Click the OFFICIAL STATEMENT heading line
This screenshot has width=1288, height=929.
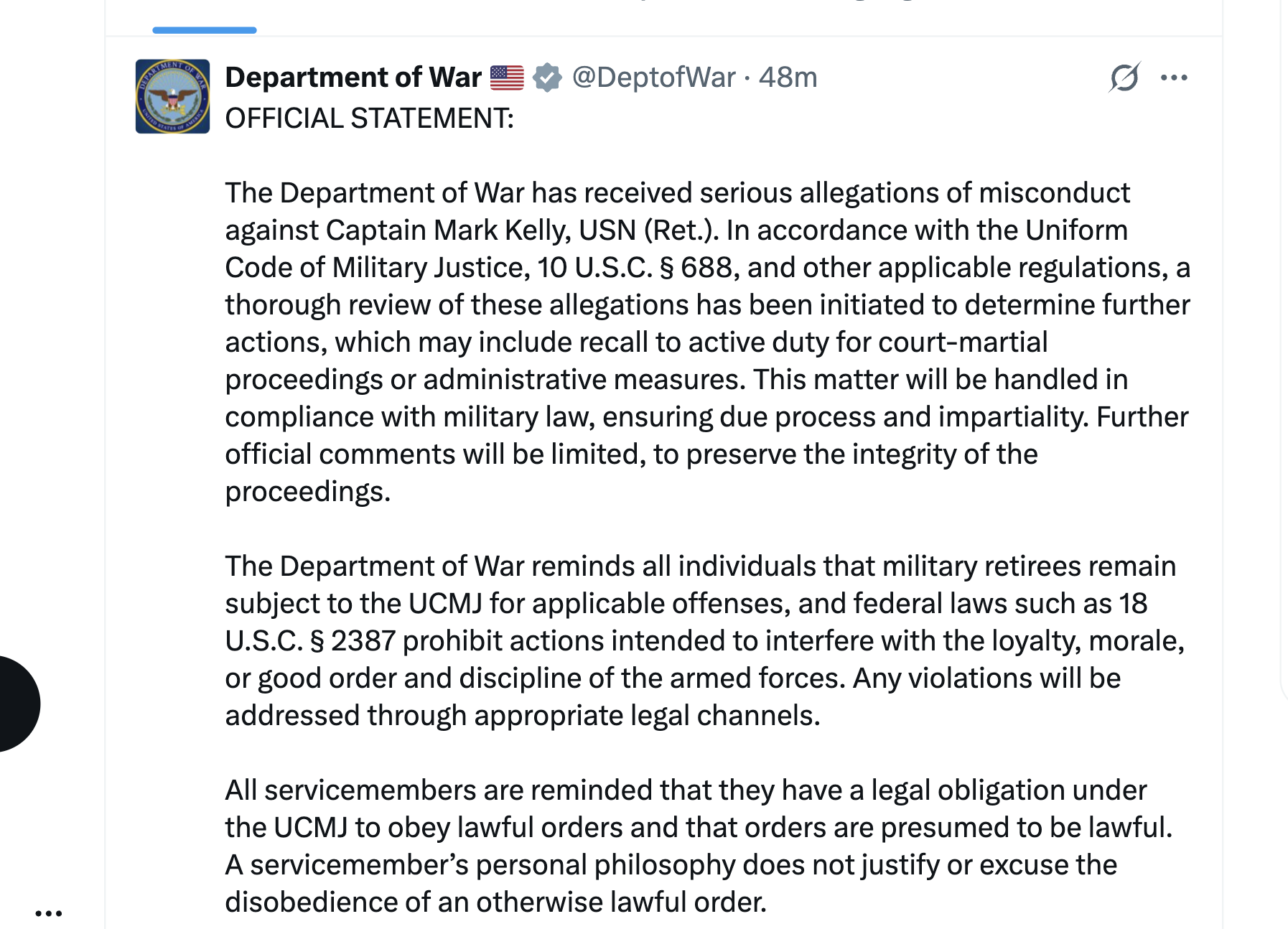tap(369, 118)
